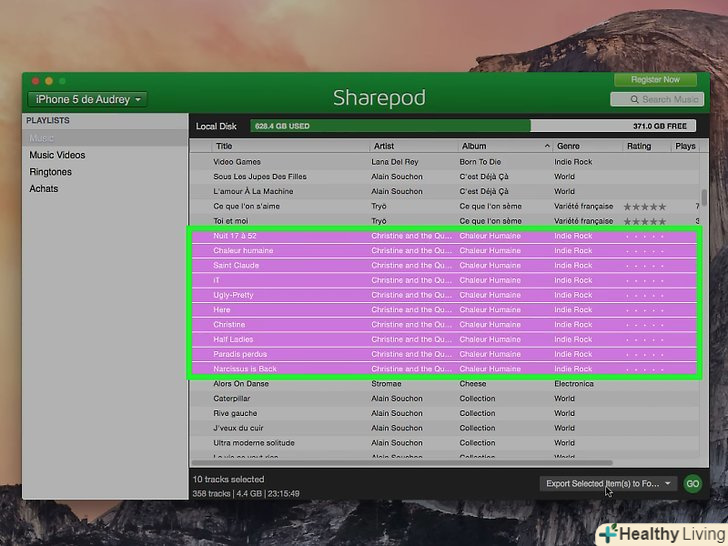Click the green zoom window dot
Viewport: 728px width, 546px height.
point(62,80)
